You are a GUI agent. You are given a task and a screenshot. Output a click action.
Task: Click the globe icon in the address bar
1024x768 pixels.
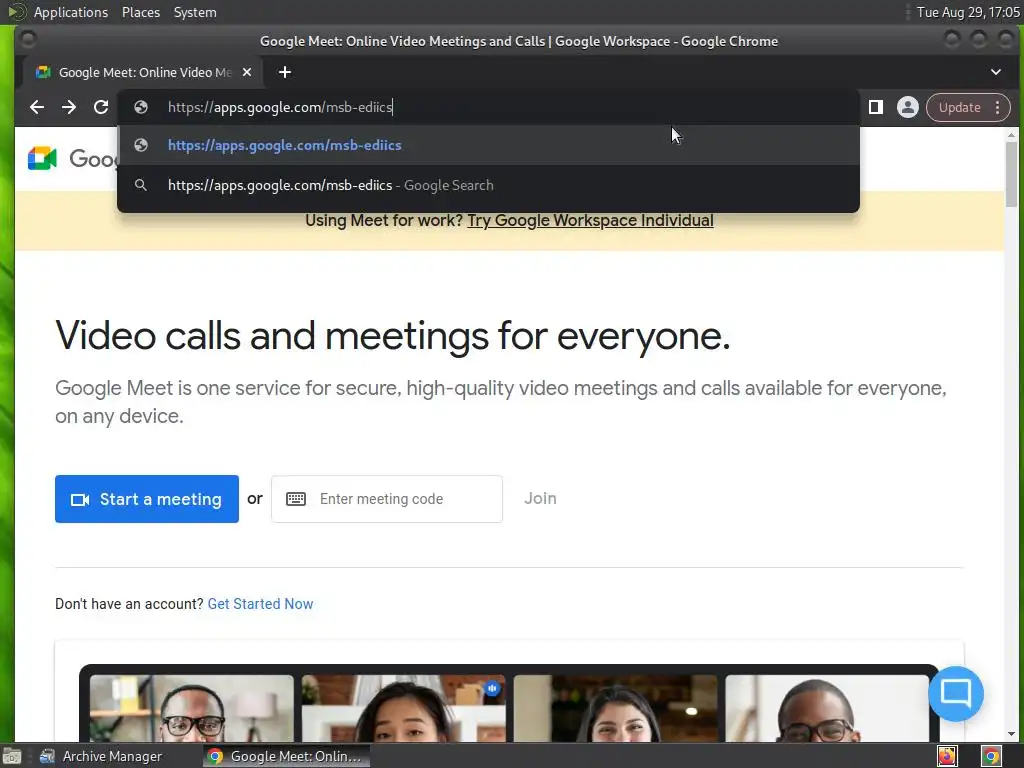tap(141, 107)
